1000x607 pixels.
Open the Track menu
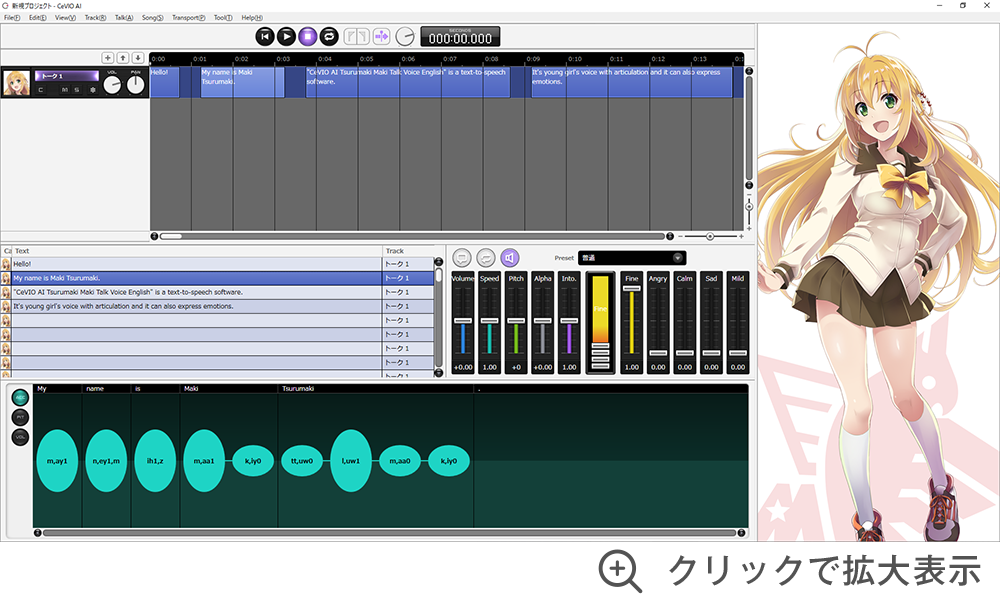pos(96,18)
